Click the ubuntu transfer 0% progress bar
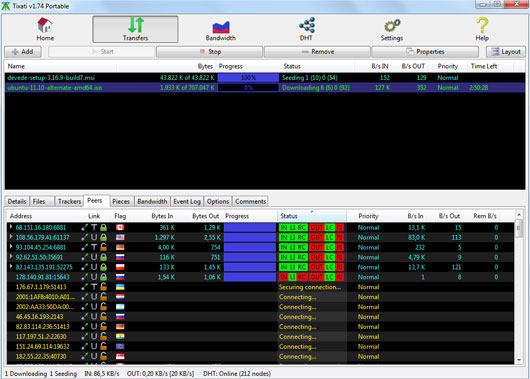 point(248,88)
